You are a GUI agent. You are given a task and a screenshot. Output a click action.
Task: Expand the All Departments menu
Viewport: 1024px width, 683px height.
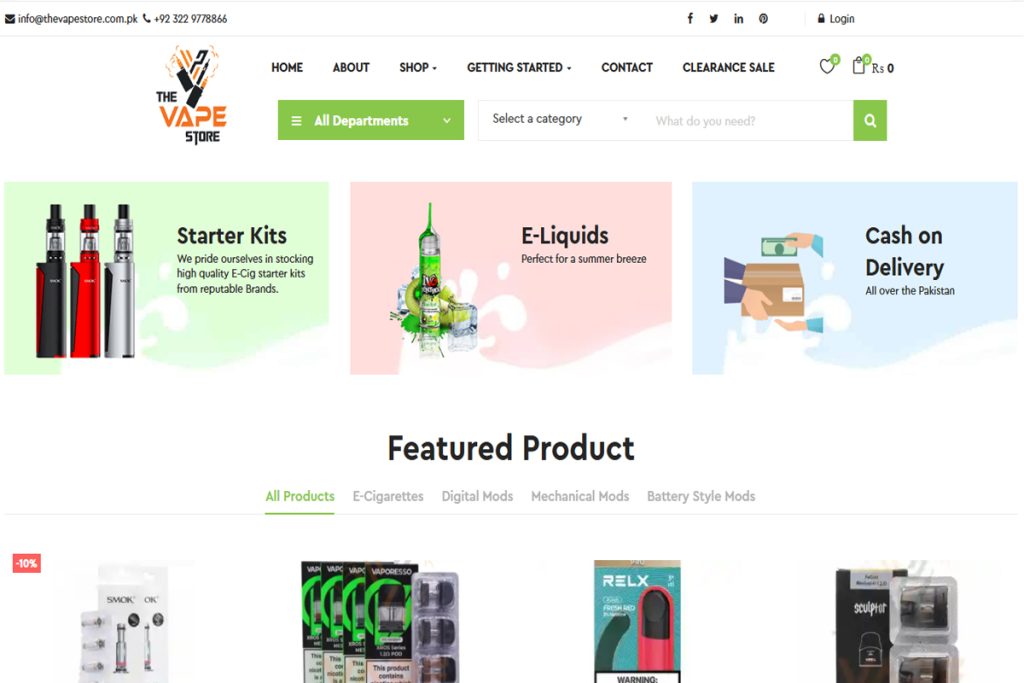point(371,120)
